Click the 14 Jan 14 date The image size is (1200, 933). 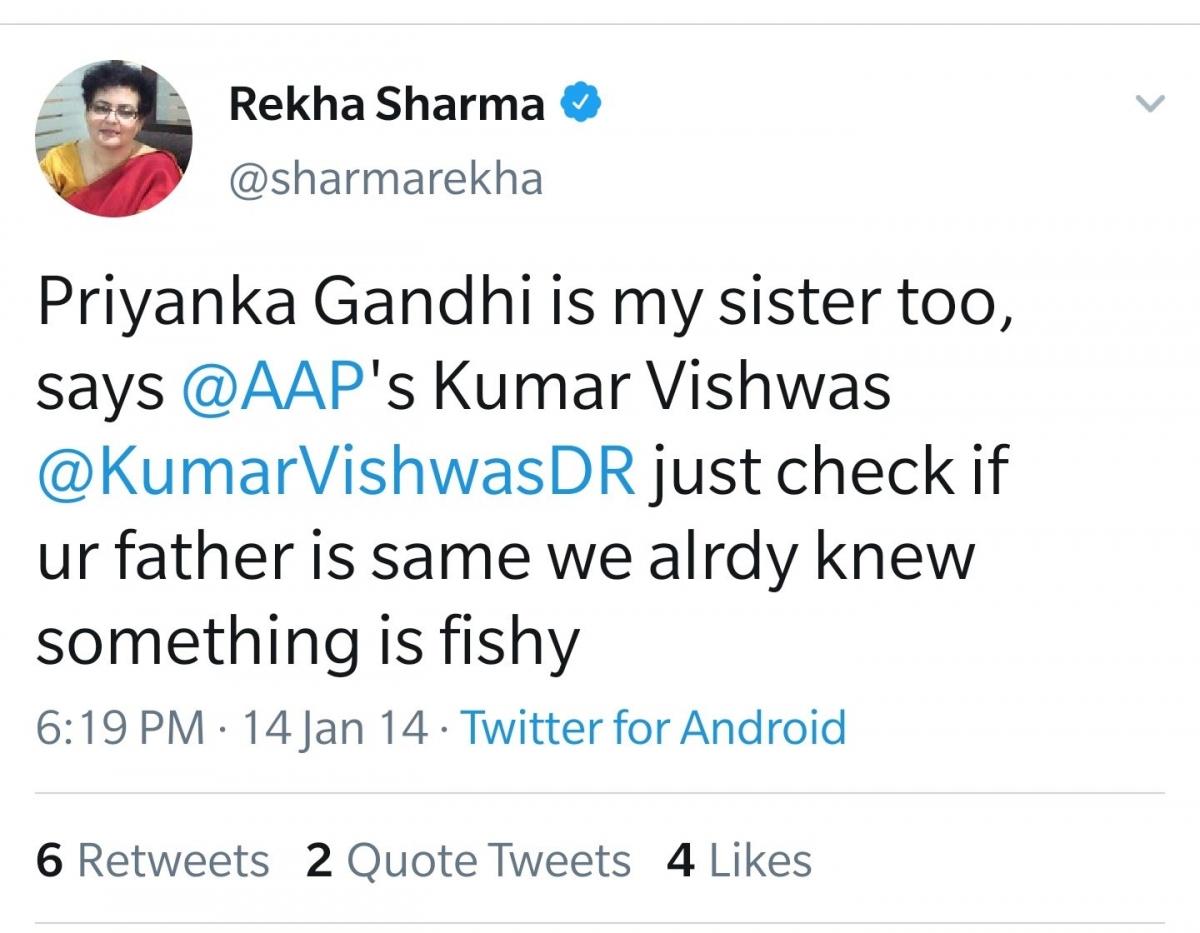click(334, 727)
